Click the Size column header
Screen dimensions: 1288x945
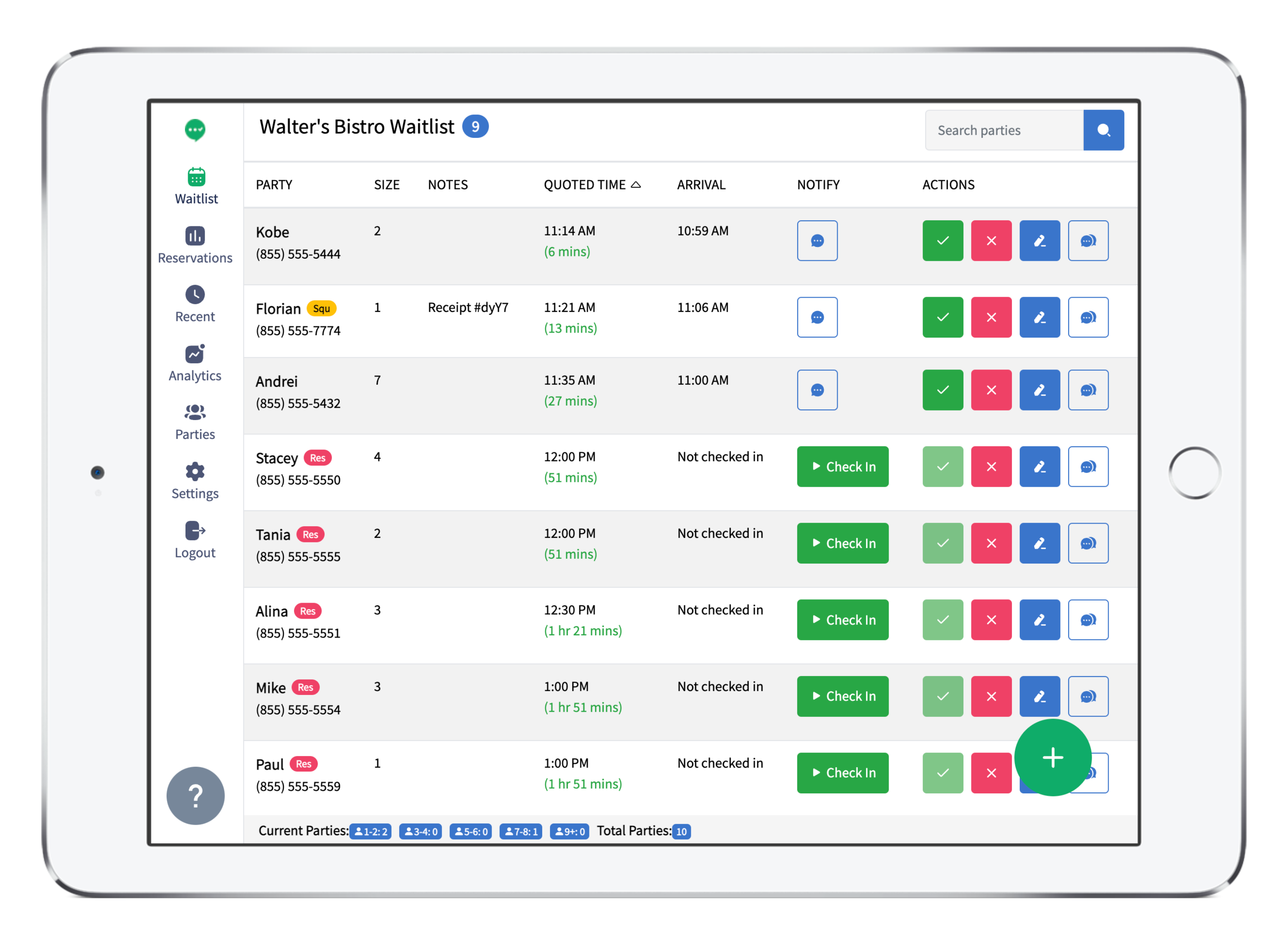coord(387,185)
